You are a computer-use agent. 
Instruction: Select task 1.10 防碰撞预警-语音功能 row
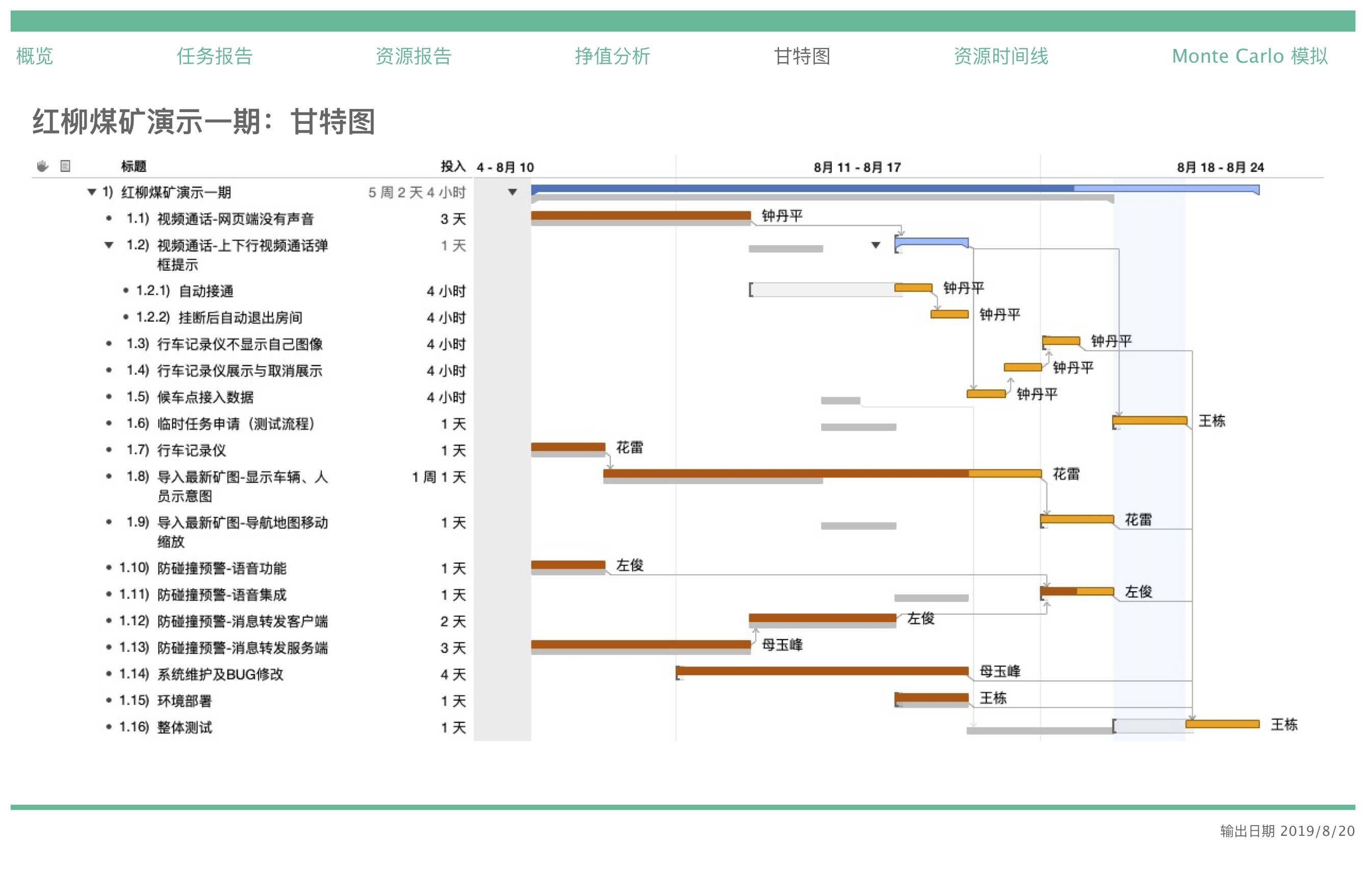(221, 568)
